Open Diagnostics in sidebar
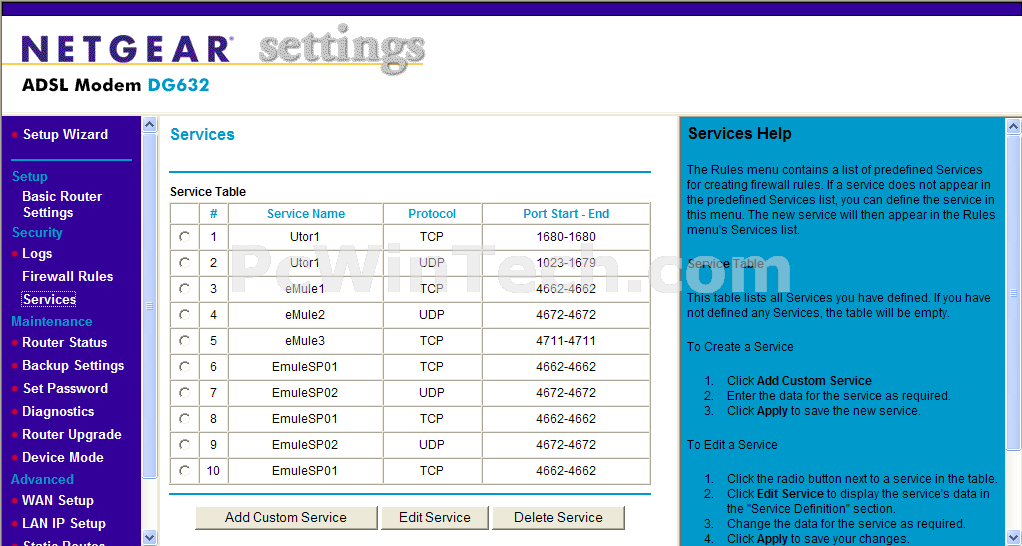Viewport: 1022px width, 546px height. [58, 412]
